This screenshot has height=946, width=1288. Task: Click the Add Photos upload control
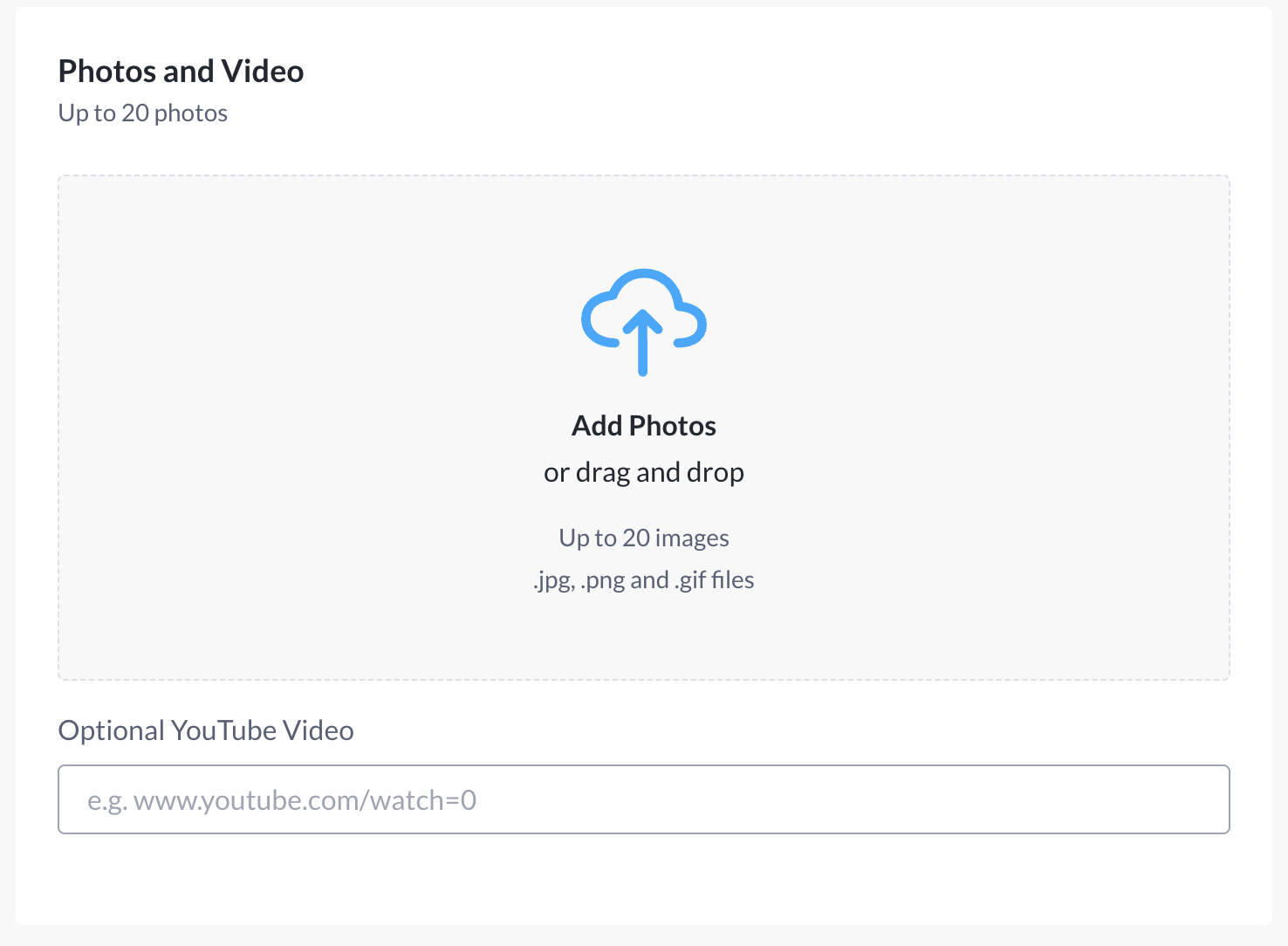click(643, 425)
